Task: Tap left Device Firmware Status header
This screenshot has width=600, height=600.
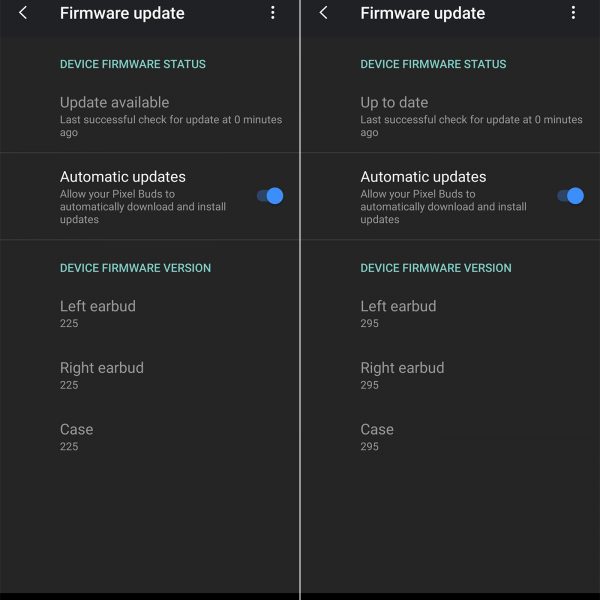Action: click(x=133, y=64)
